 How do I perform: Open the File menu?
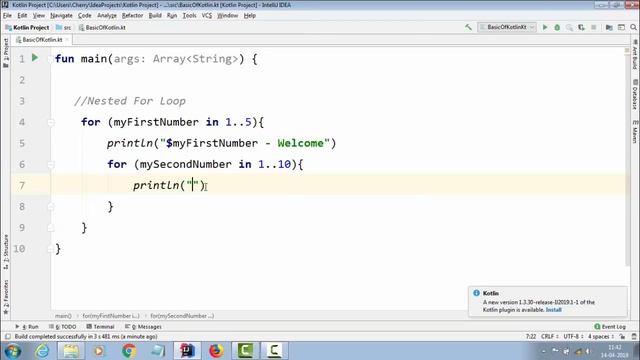[x=7, y=16]
